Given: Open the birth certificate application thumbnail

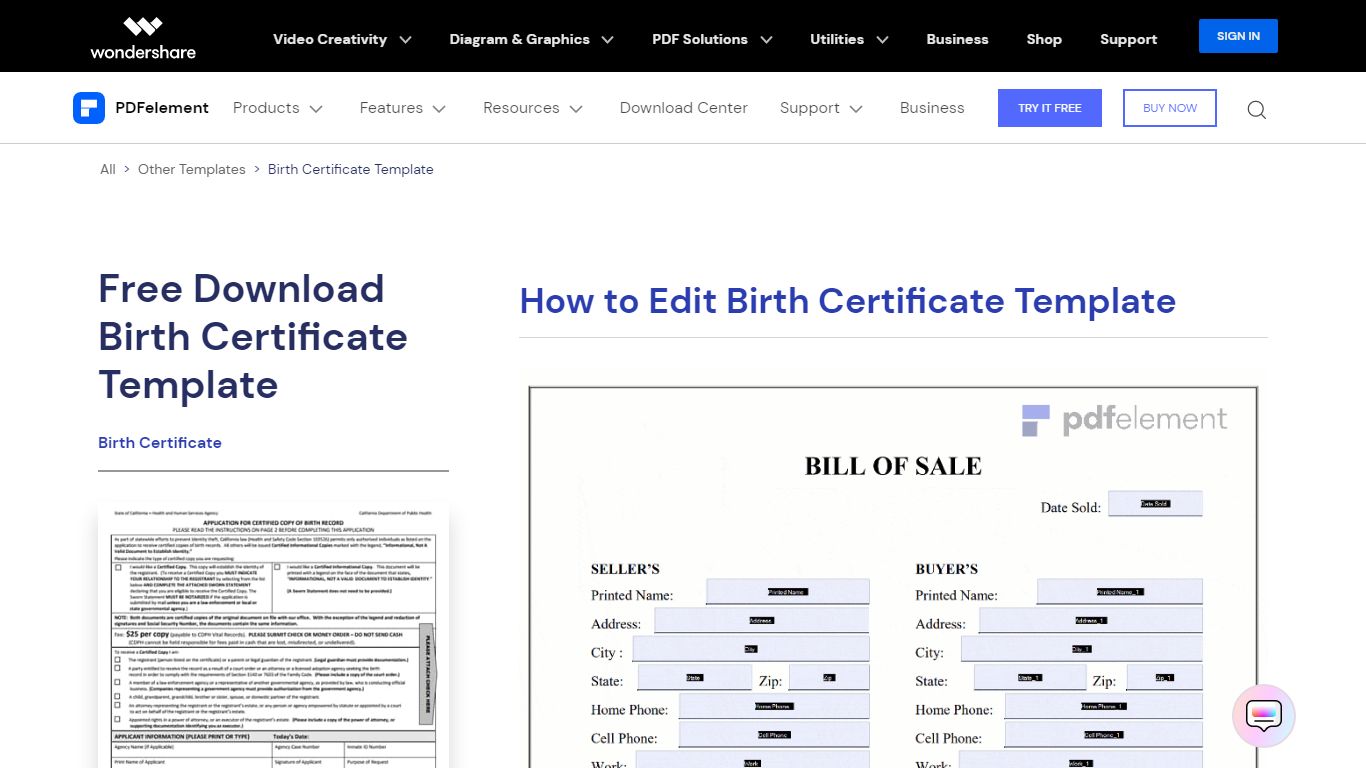Looking at the screenshot, I should click(273, 635).
